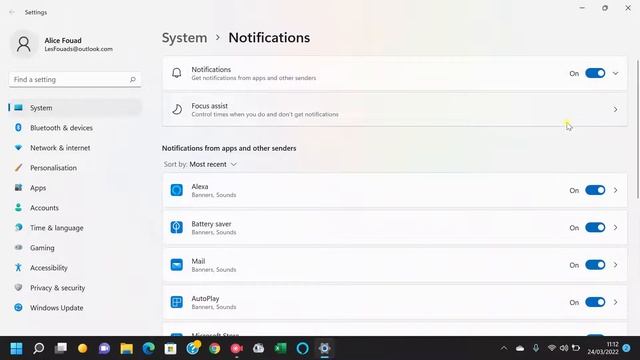The height and width of the screenshot is (360, 640).
Task: Go to Accounts settings
Action: tap(75, 208)
